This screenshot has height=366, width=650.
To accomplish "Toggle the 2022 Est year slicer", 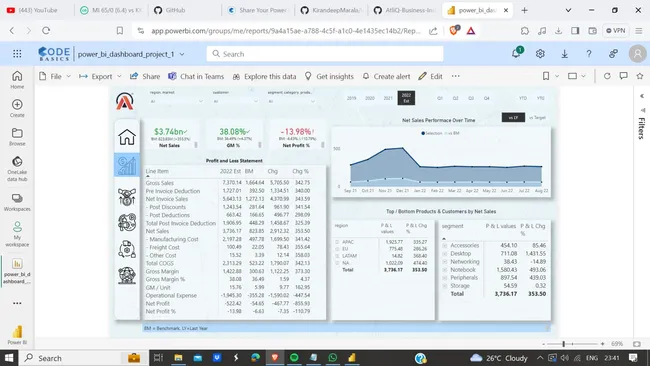I will click(406, 98).
